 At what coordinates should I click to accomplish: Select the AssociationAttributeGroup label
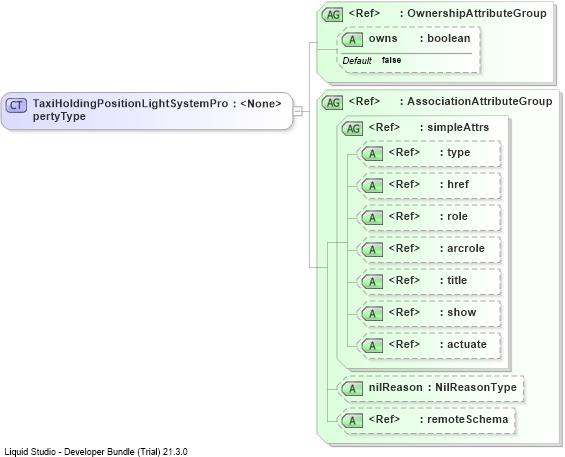click(x=480, y=102)
